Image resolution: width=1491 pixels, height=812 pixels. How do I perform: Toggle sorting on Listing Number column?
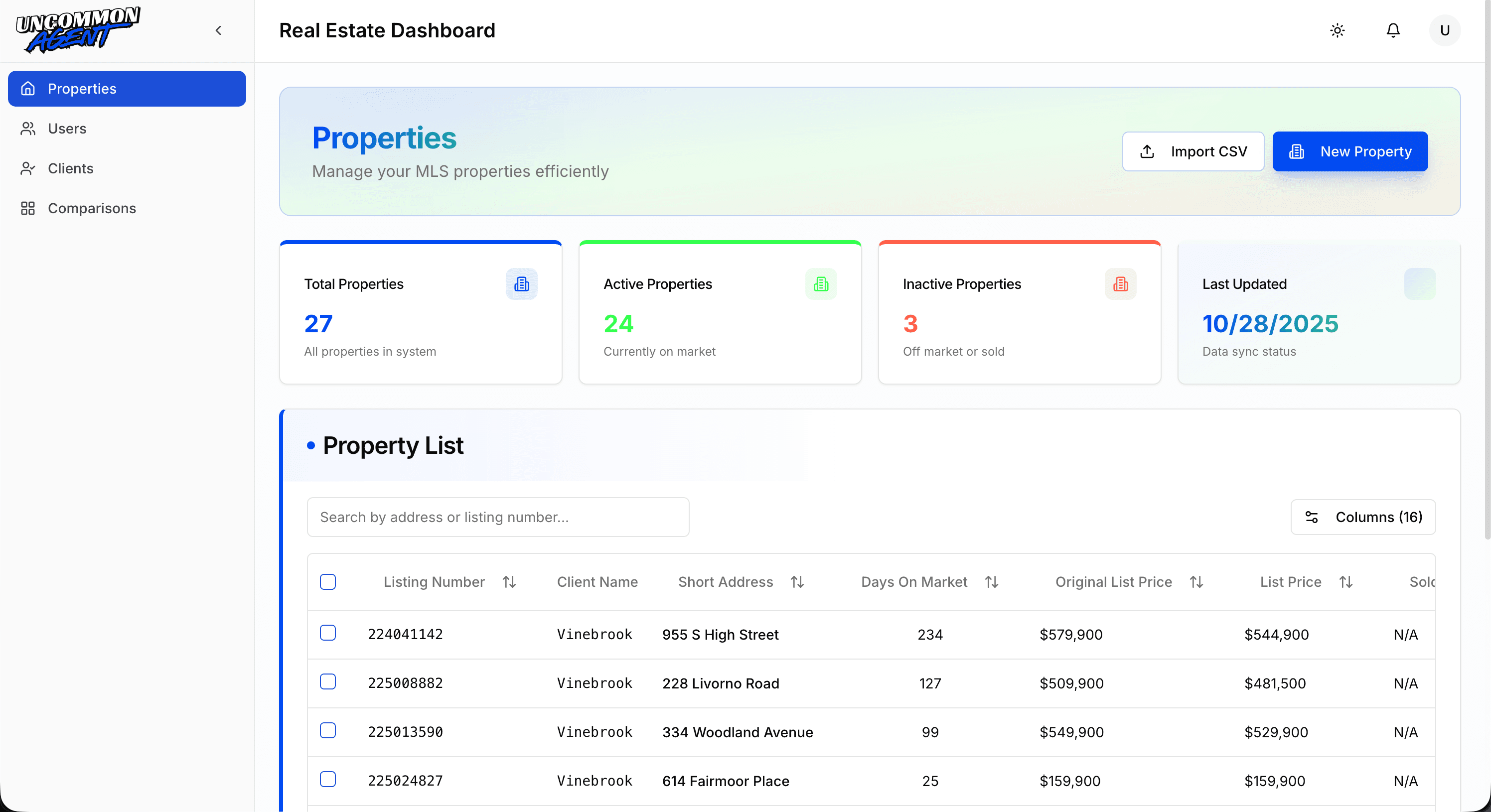point(509,582)
